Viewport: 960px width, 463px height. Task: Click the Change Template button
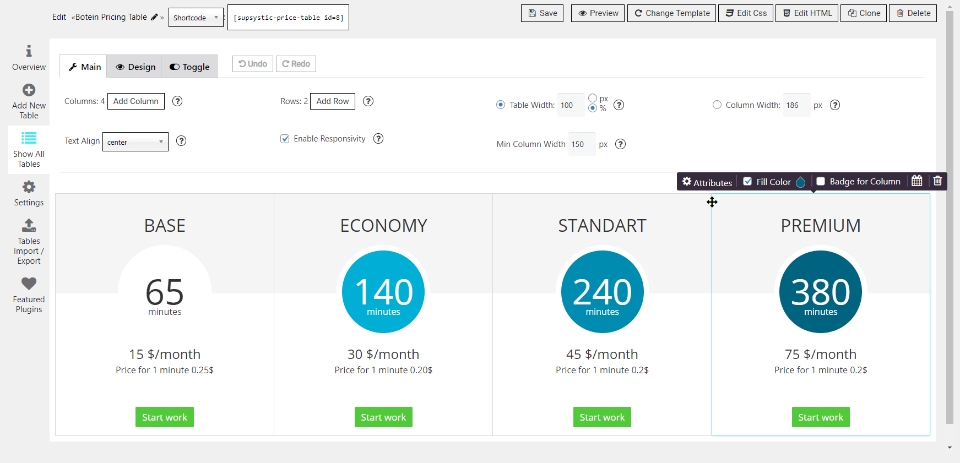670,13
